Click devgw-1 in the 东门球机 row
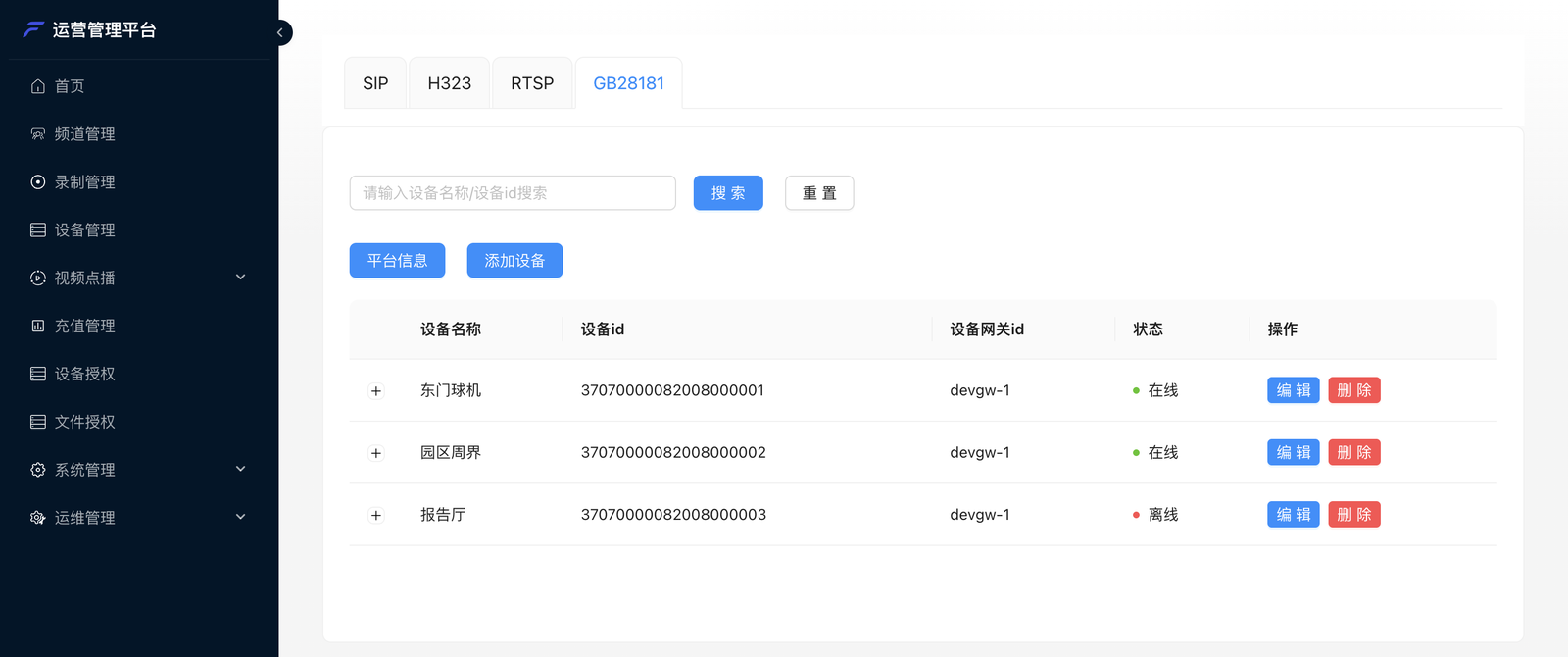 [x=980, y=390]
